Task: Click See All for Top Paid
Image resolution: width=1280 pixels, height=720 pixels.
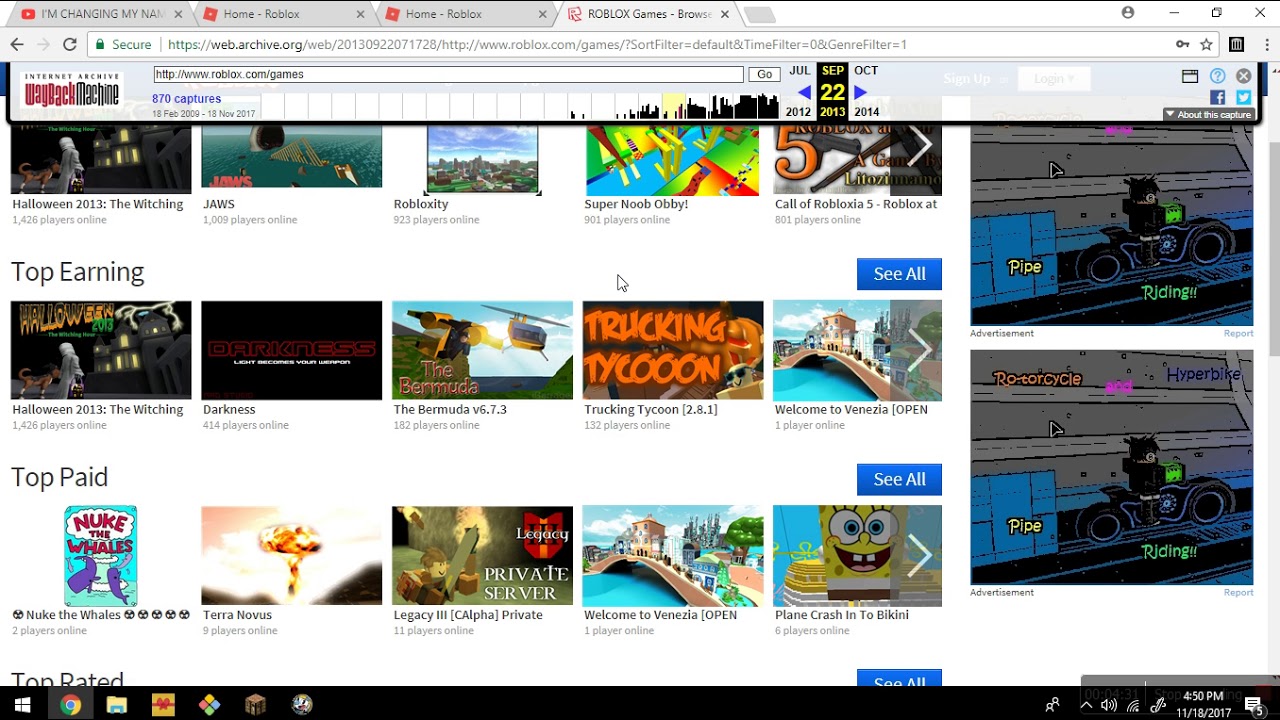Action: coord(899,479)
